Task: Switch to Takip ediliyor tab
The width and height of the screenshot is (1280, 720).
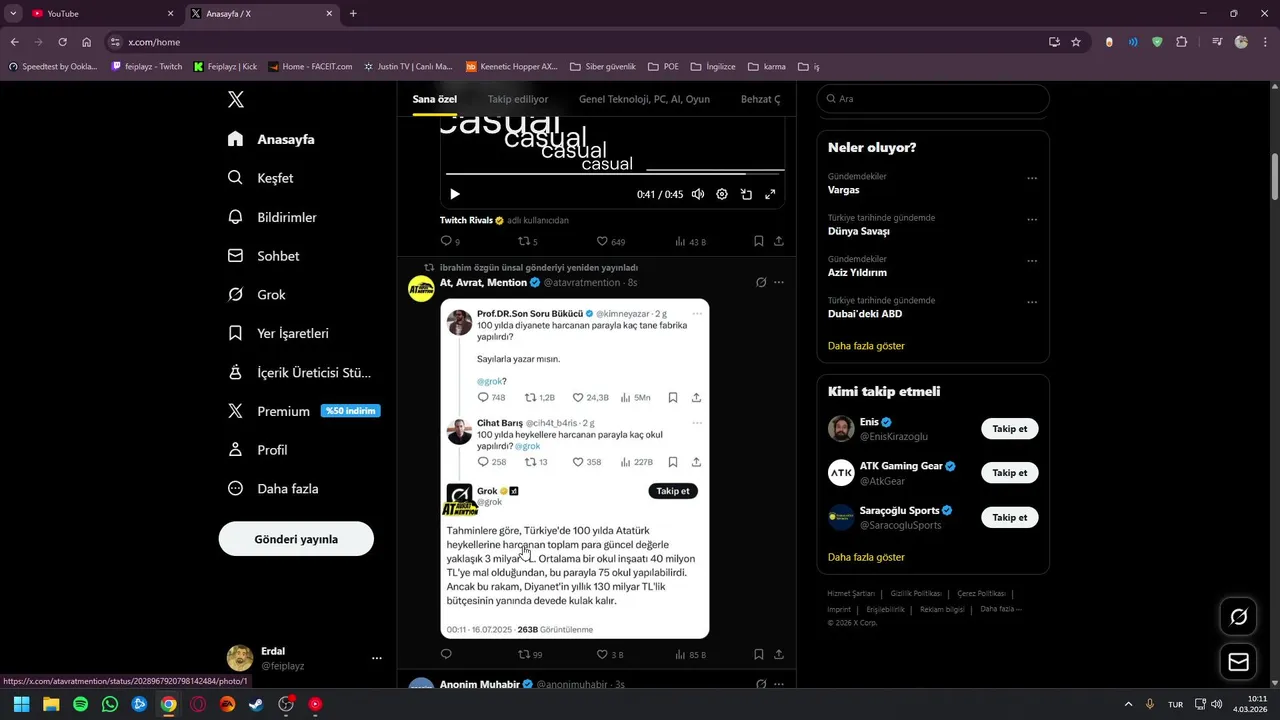Action: [518, 99]
